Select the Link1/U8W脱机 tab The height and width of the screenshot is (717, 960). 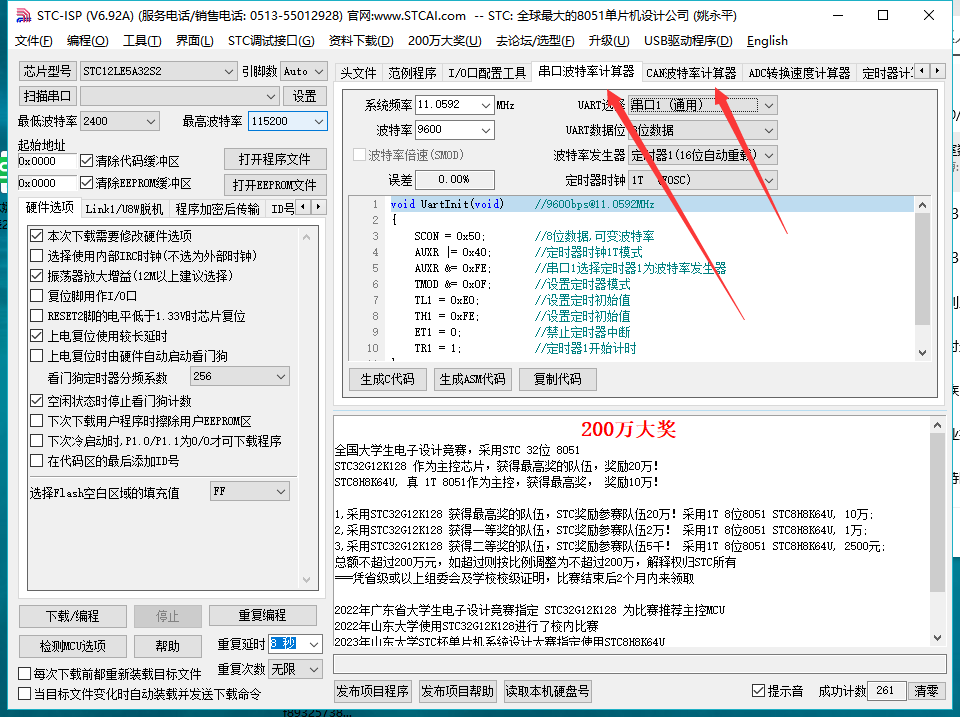(x=124, y=209)
